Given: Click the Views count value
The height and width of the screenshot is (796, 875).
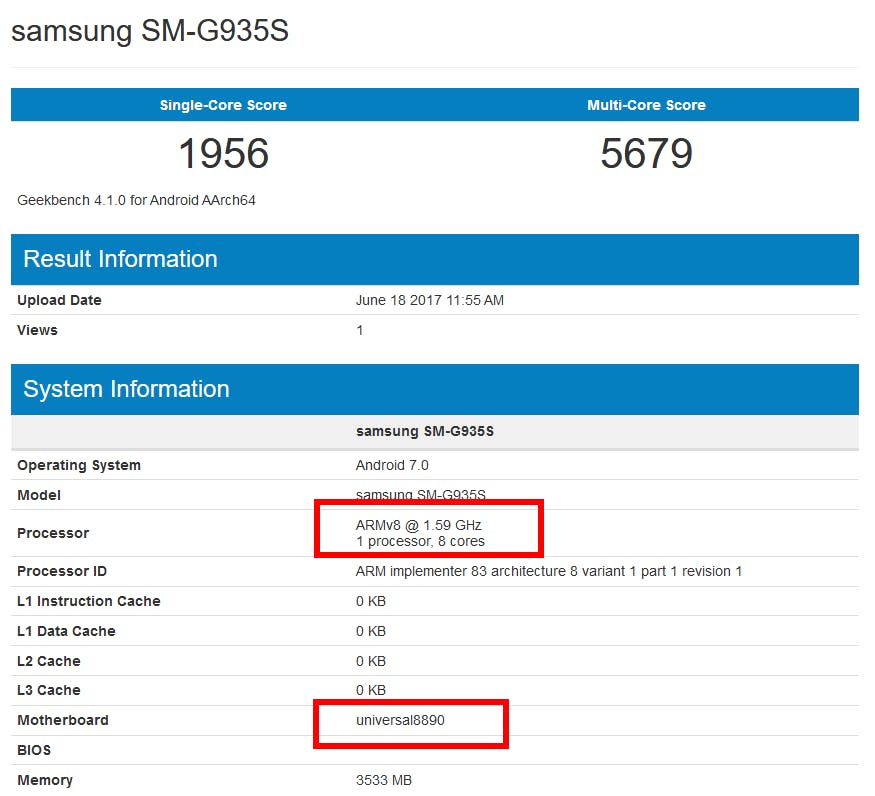Looking at the screenshot, I should (360, 330).
